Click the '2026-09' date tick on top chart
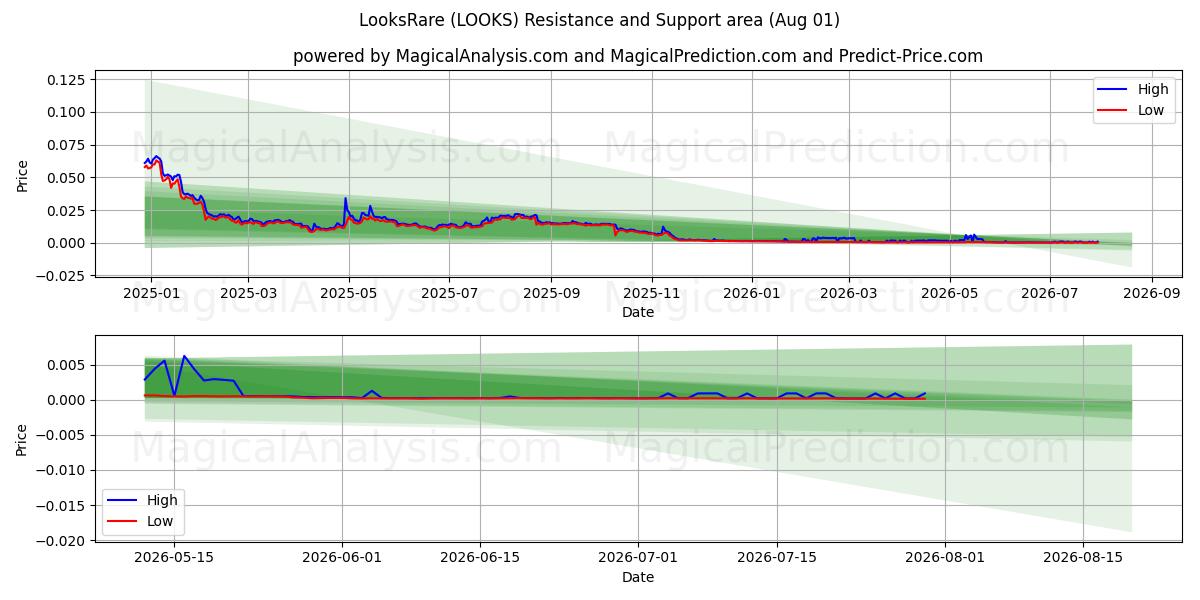The image size is (1200, 600). point(1152,293)
